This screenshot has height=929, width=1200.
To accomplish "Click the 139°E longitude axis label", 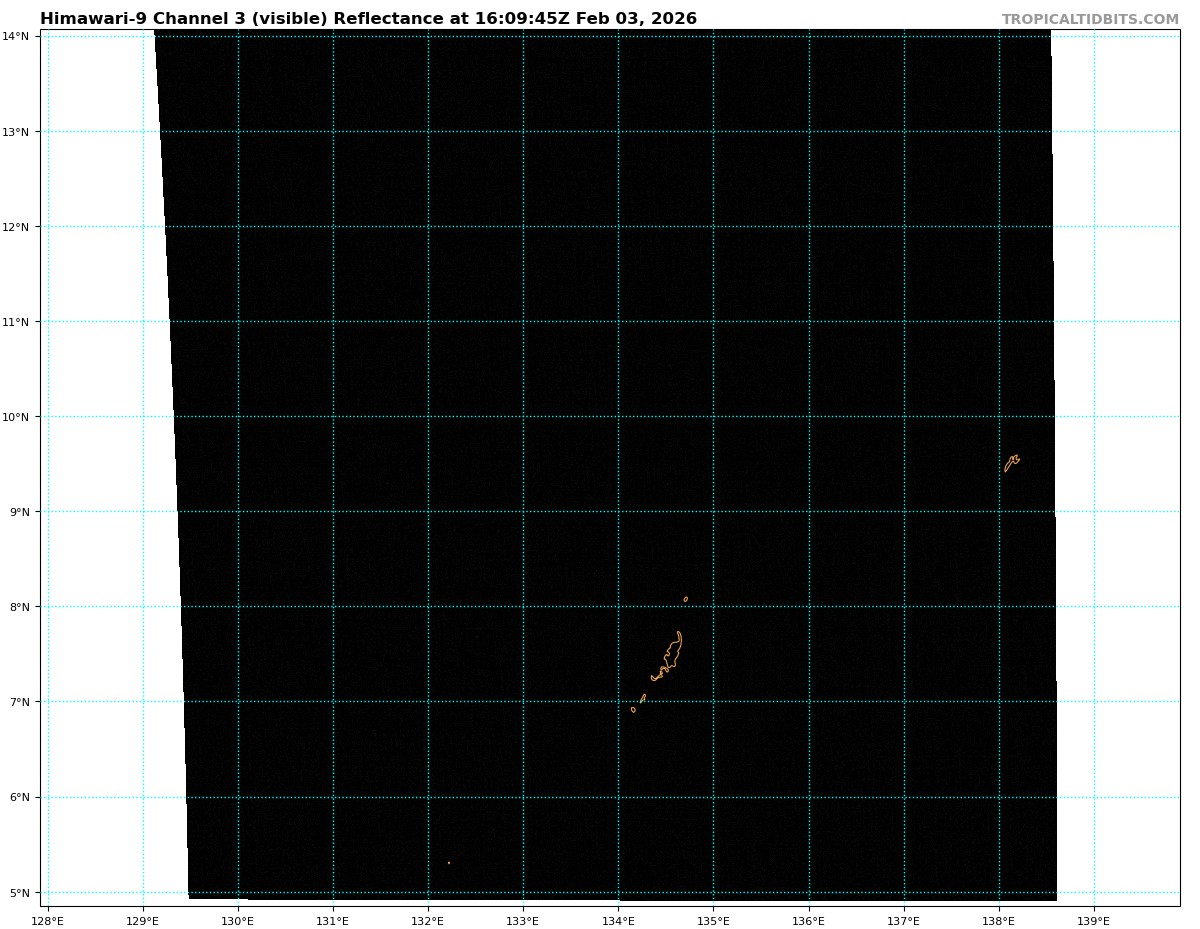I will tap(1094, 920).
